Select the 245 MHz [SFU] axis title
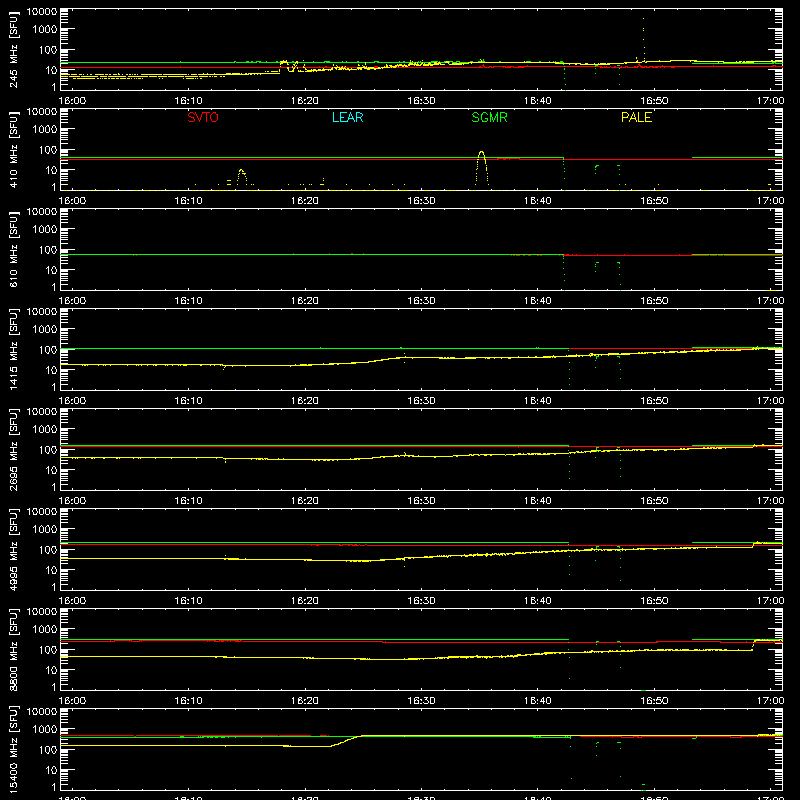The width and height of the screenshot is (800, 800). (x=14, y=49)
